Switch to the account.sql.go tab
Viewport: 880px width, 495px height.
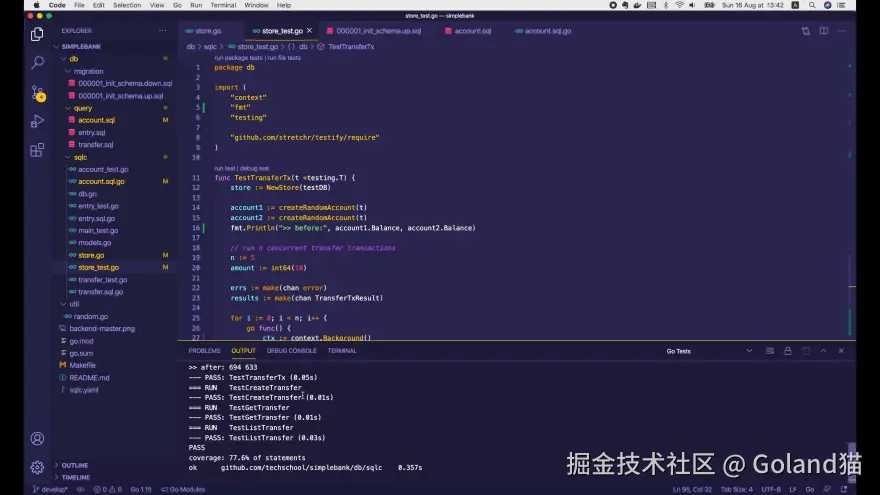(x=547, y=31)
